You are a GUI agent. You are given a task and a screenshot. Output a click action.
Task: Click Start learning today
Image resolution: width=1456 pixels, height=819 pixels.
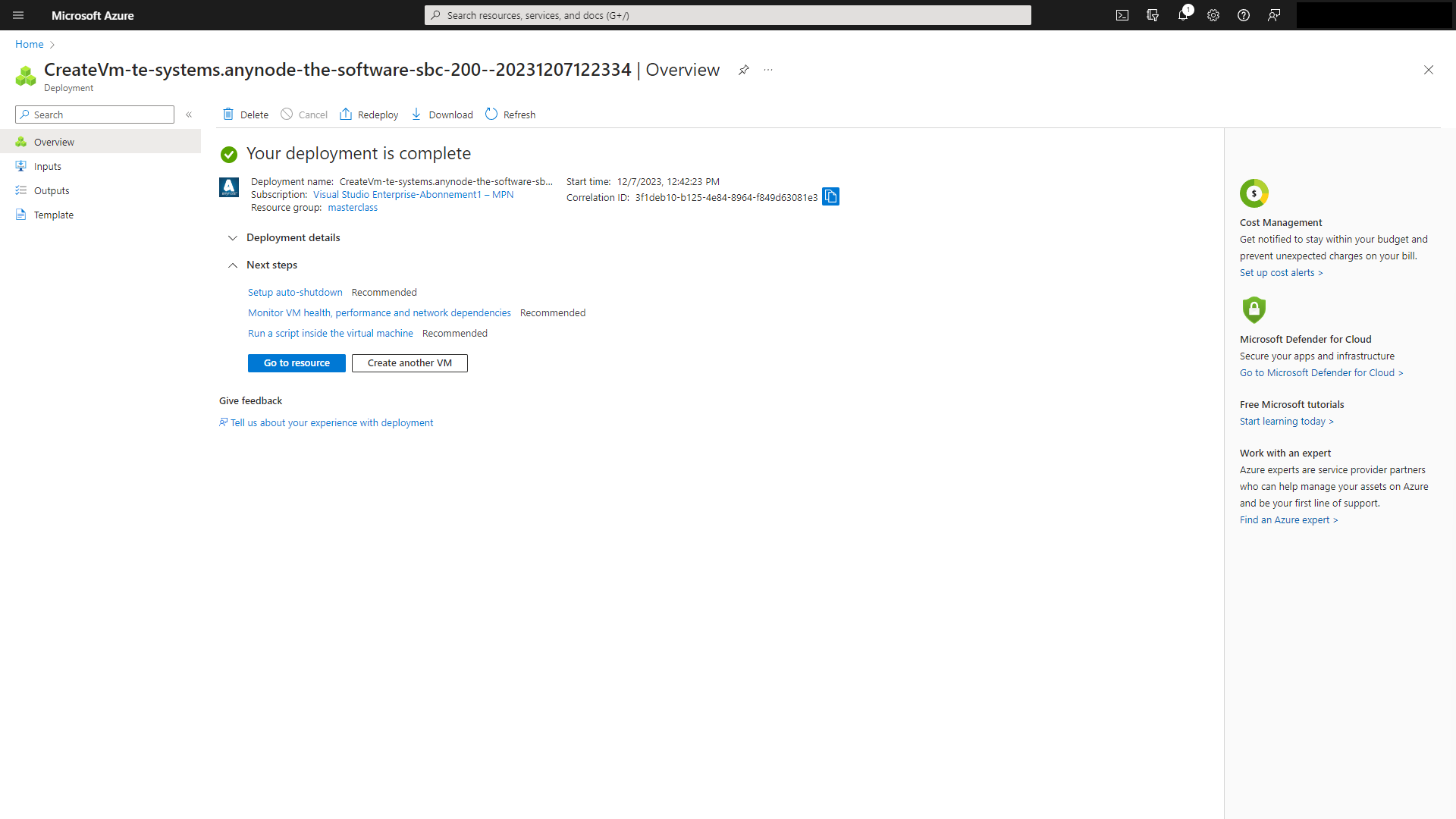(x=1286, y=421)
